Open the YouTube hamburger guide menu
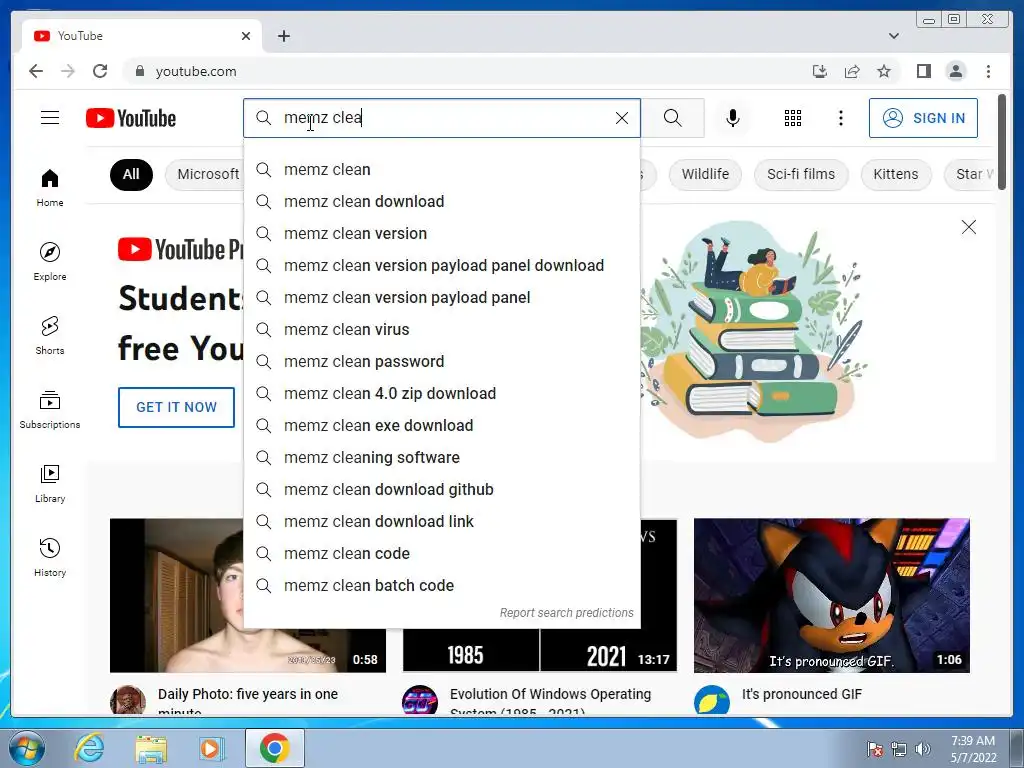Screen dimensions: 1024x768 click(50, 118)
